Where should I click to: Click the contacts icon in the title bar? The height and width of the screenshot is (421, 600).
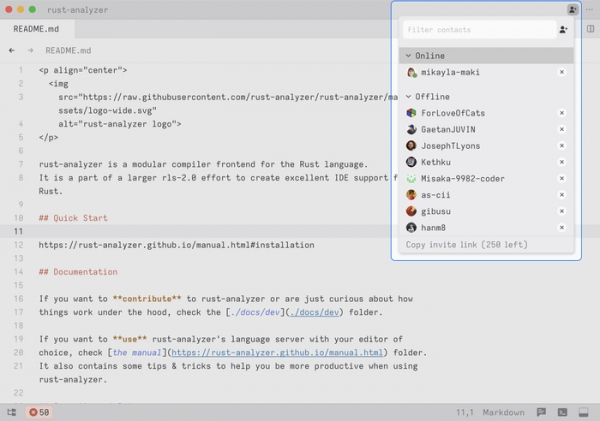(571, 9)
